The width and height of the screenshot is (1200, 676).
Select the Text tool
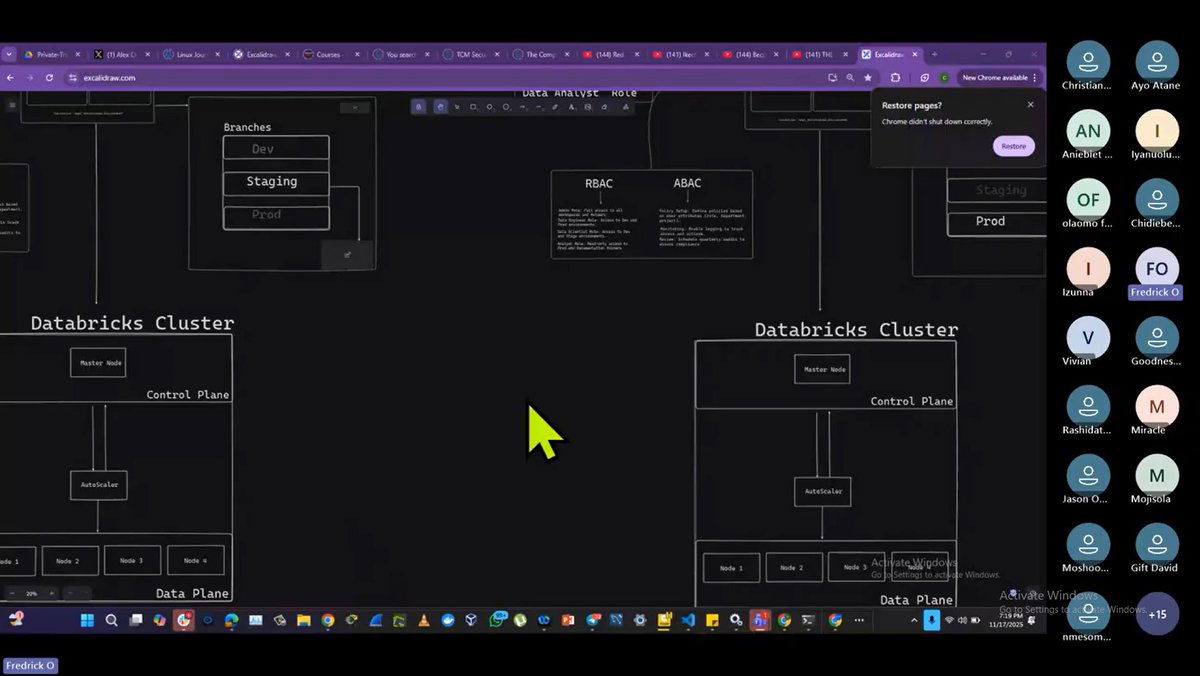coord(571,107)
